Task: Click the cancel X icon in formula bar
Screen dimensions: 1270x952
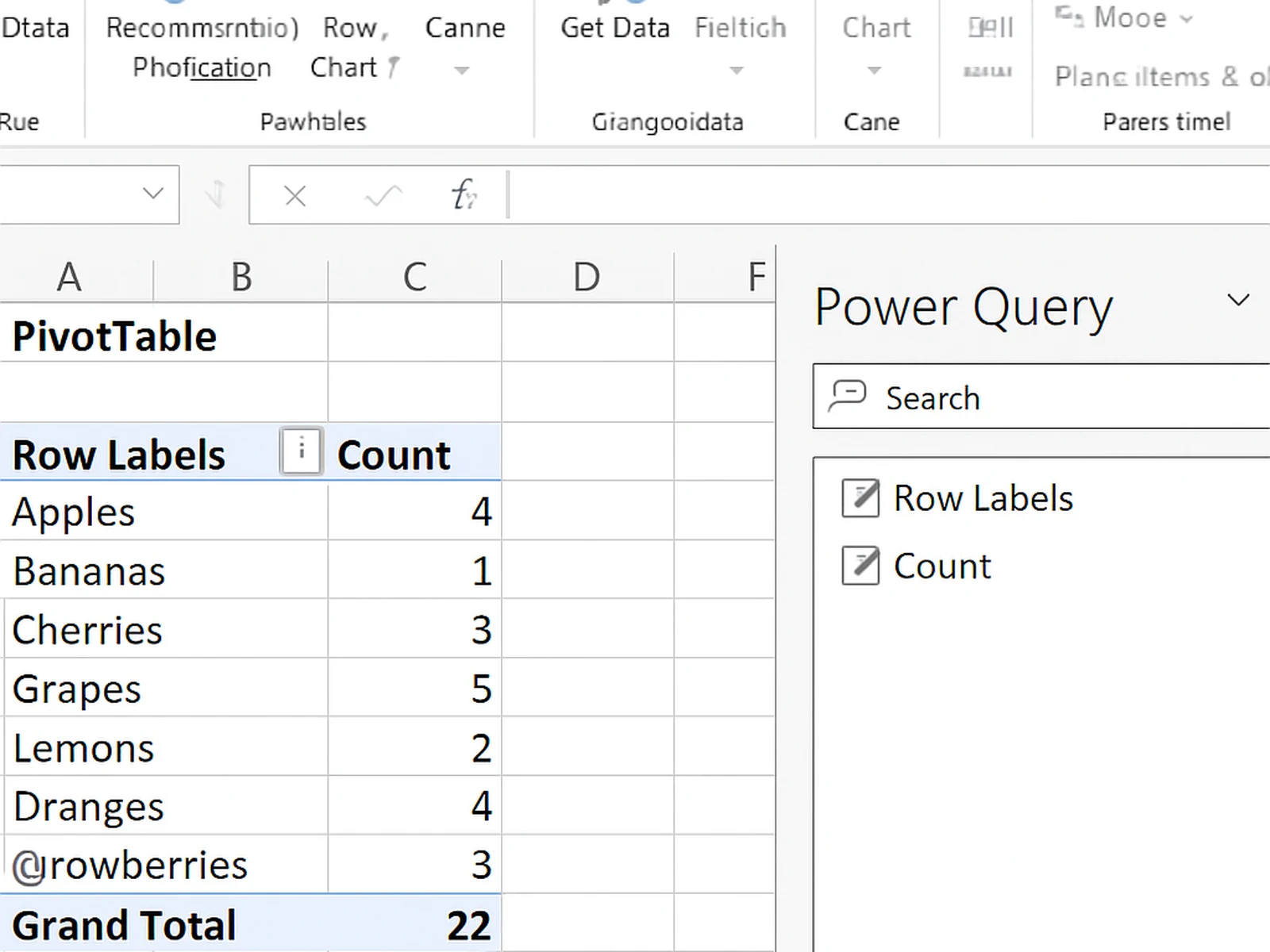Action: tap(295, 196)
